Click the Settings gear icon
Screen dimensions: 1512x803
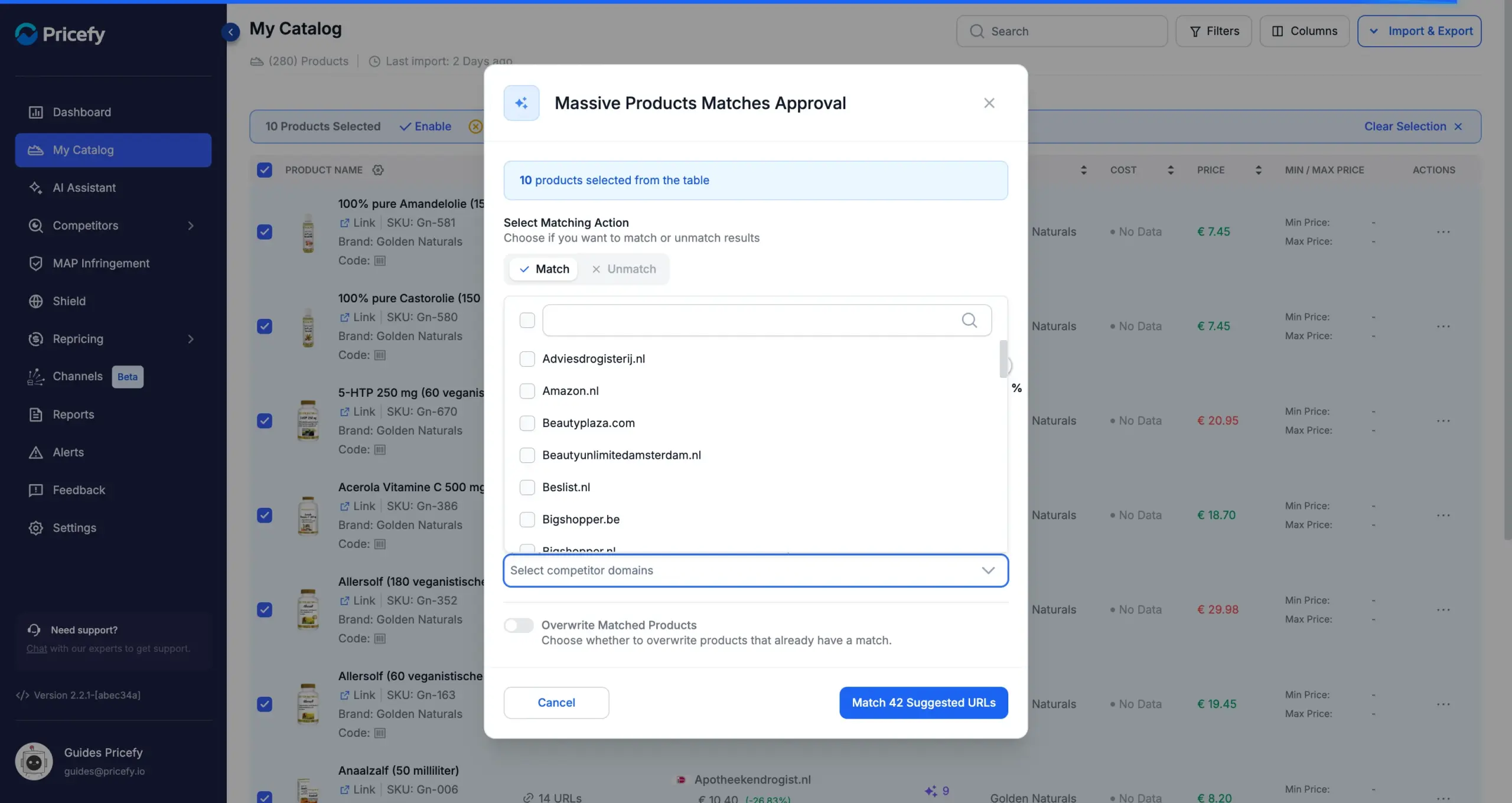(35, 528)
